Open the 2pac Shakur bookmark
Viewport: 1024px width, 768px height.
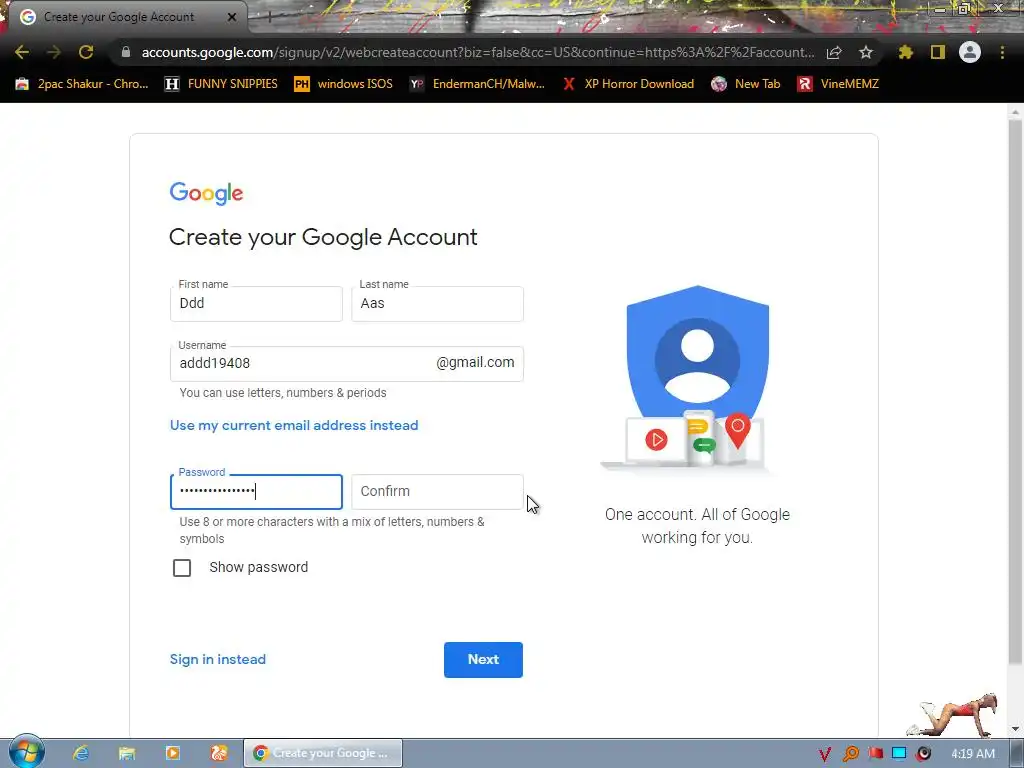pos(82,84)
